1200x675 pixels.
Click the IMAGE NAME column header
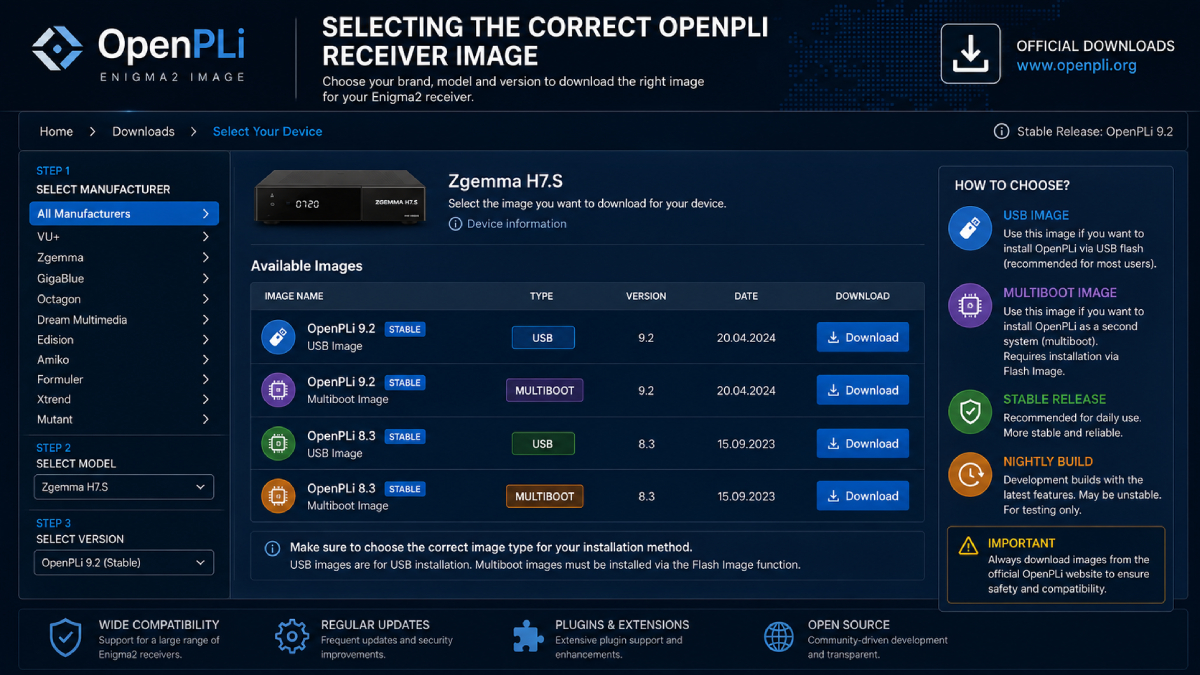coord(294,296)
